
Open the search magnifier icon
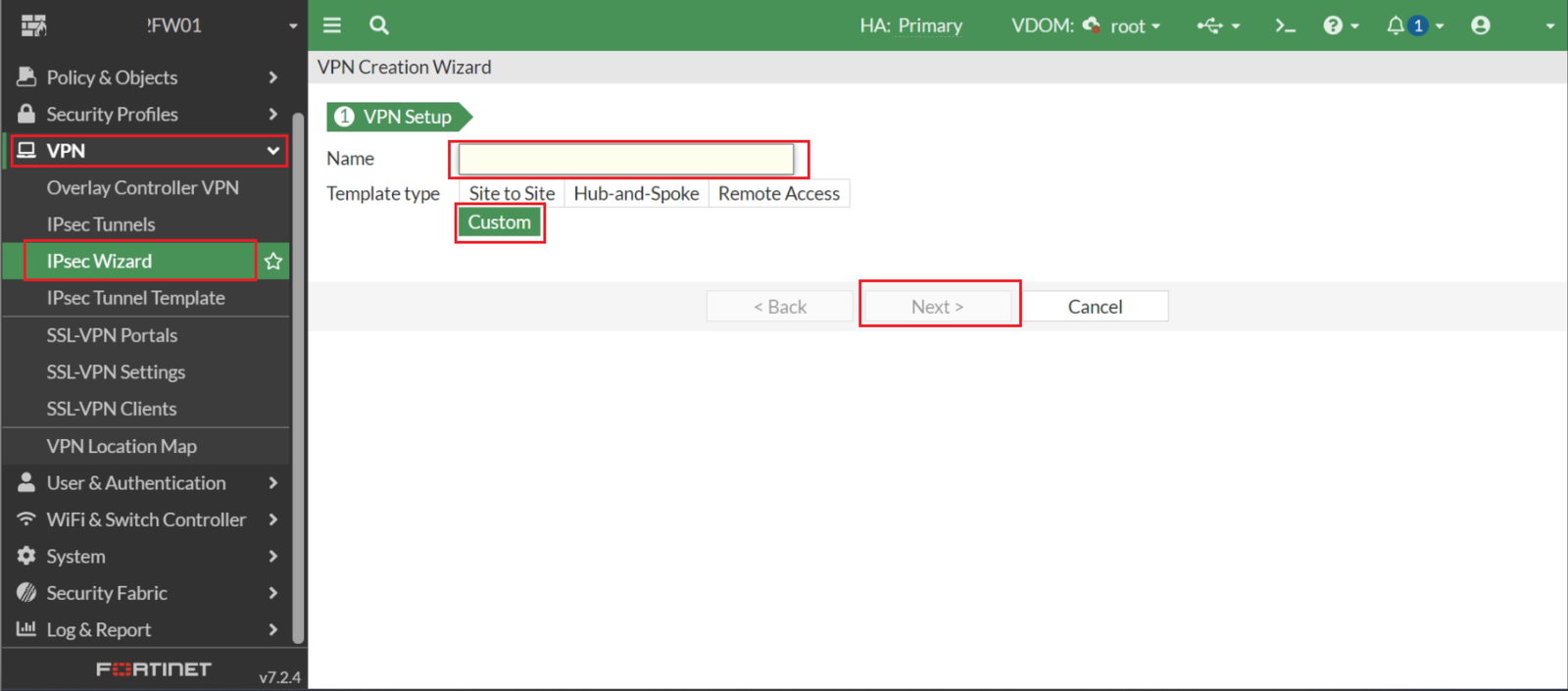point(379,25)
